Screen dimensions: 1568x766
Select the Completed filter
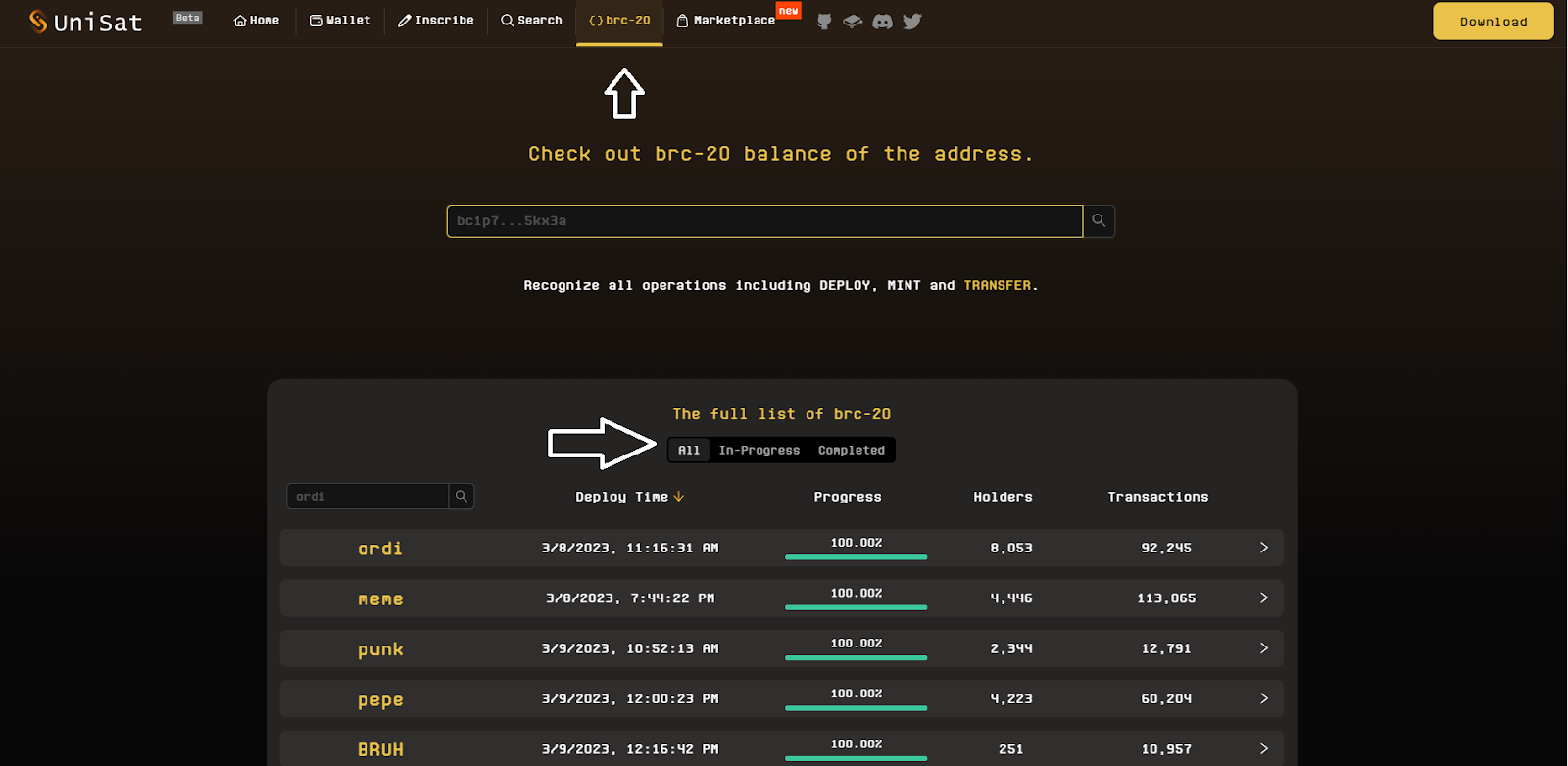(x=852, y=451)
